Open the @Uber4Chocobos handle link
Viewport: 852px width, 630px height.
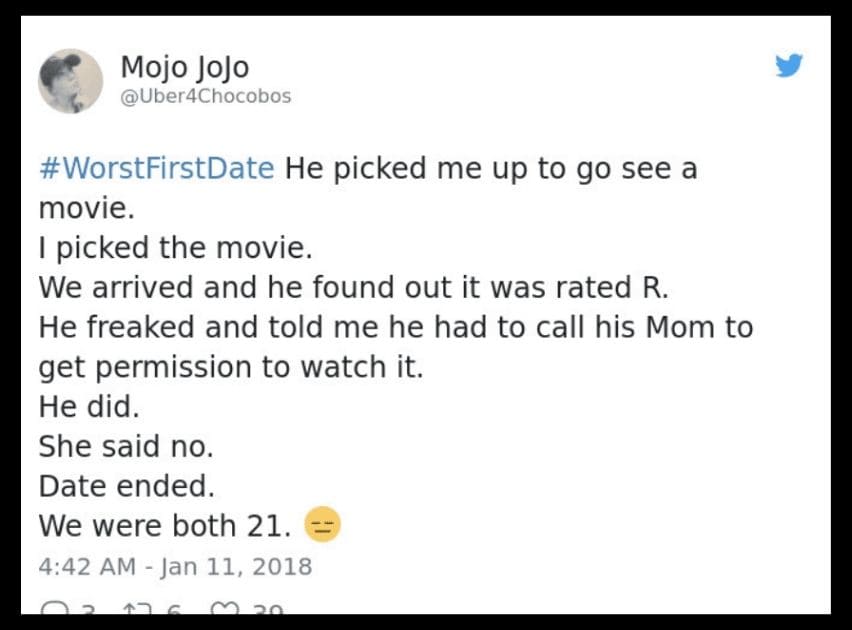[205, 97]
